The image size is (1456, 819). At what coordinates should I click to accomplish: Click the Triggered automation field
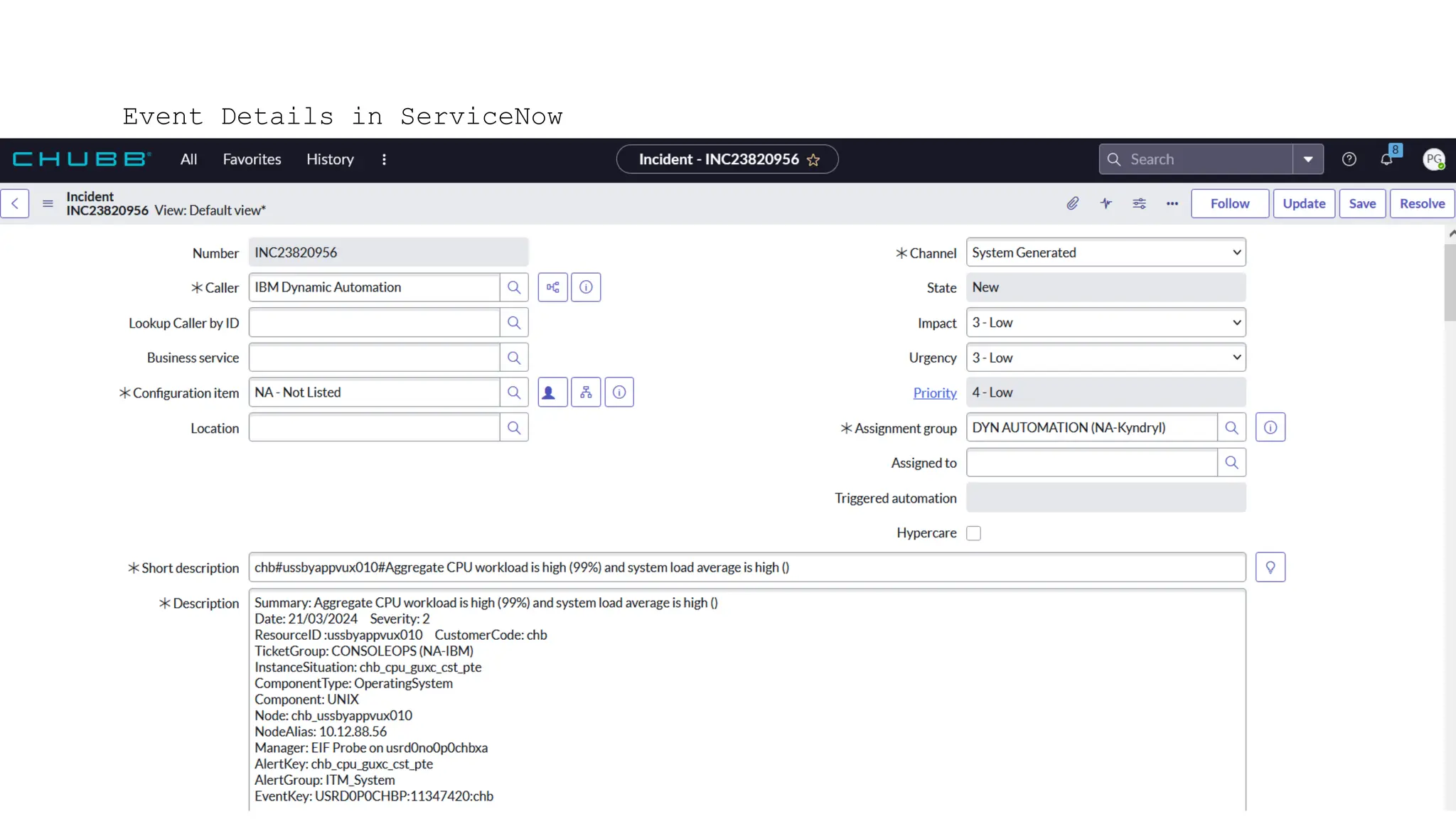click(x=1106, y=498)
